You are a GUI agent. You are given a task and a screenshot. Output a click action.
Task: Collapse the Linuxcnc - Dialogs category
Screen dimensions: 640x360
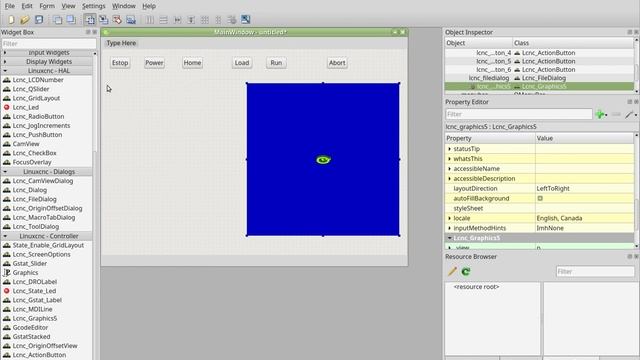tap(5, 172)
